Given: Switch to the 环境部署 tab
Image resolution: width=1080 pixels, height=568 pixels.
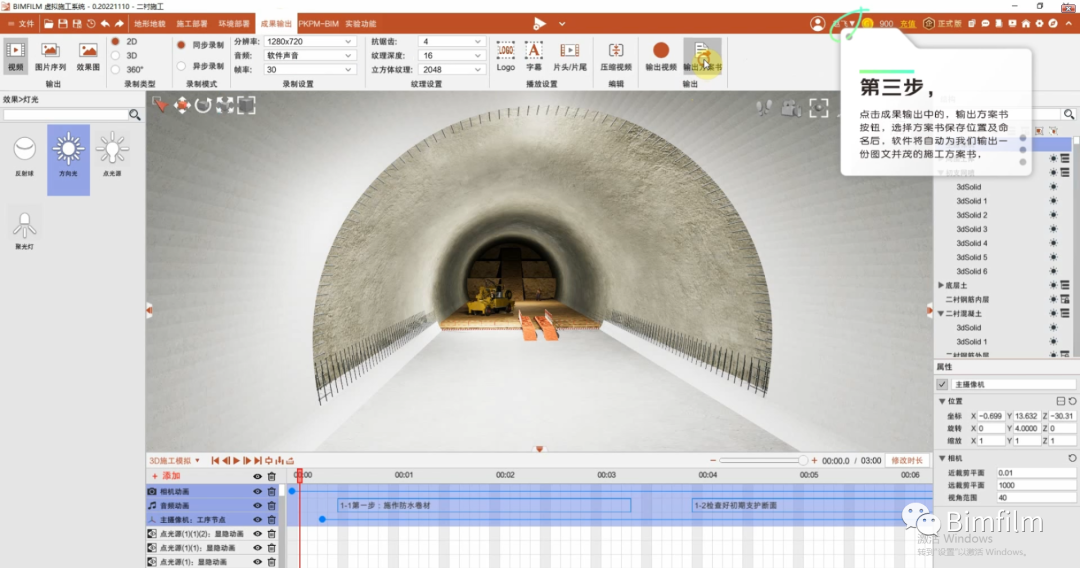Looking at the screenshot, I should click(233, 23).
